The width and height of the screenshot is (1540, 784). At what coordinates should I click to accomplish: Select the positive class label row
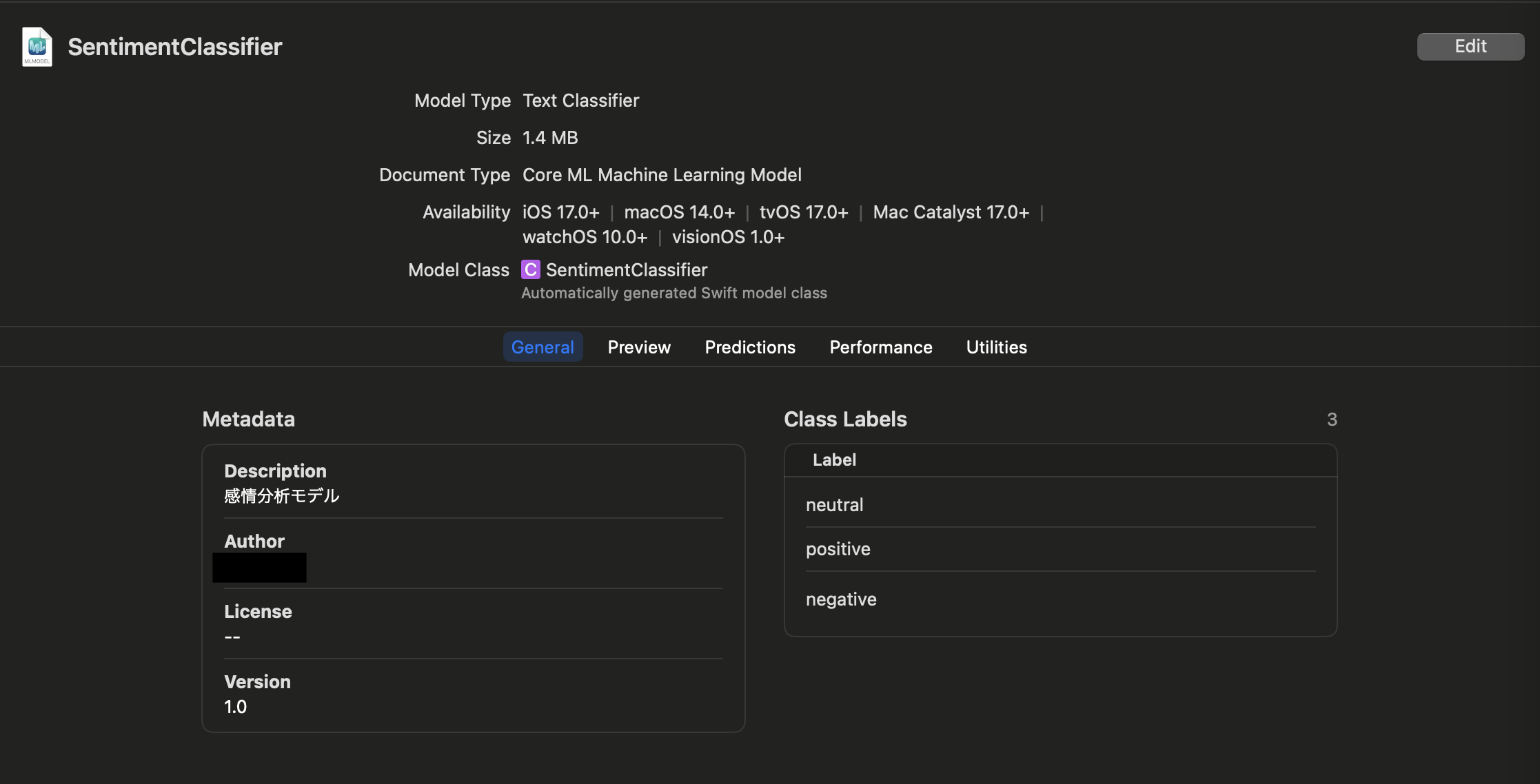point(838,548)
